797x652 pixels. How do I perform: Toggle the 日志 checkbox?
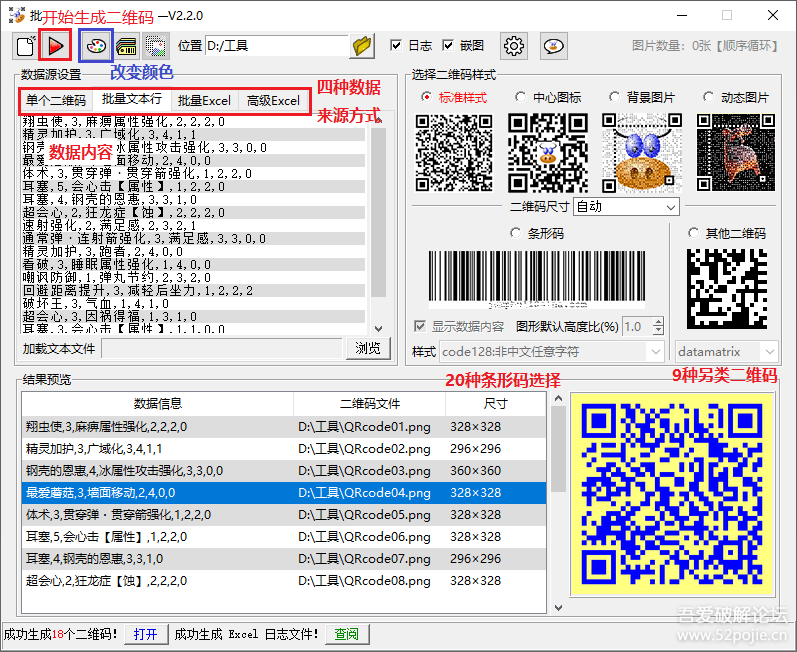pyautogui.click(x=396, y=45)
